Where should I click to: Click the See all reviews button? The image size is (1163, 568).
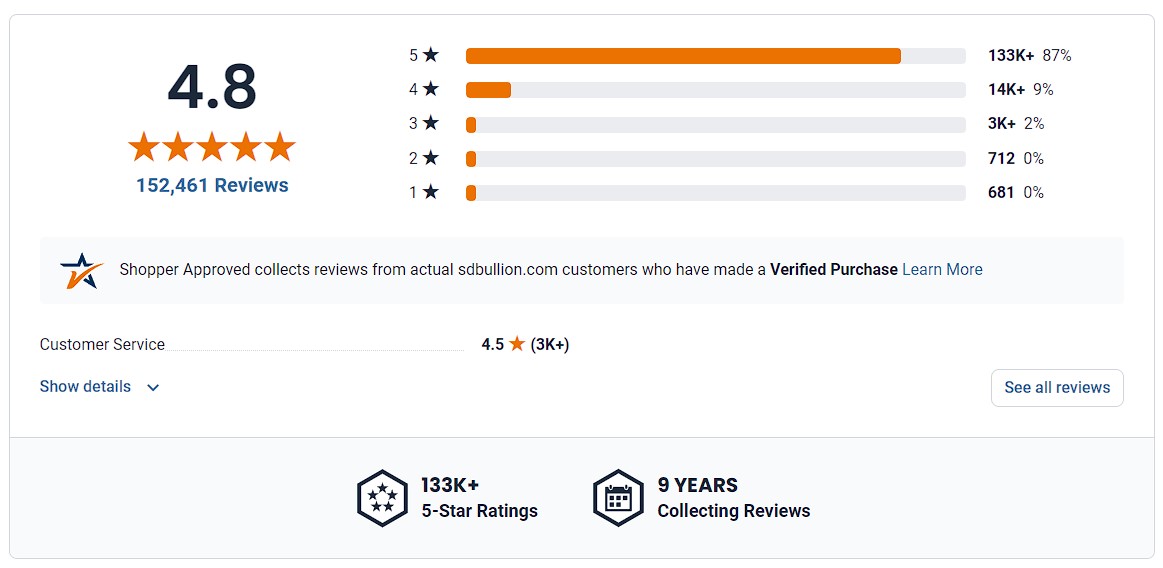pos(1057,388)
